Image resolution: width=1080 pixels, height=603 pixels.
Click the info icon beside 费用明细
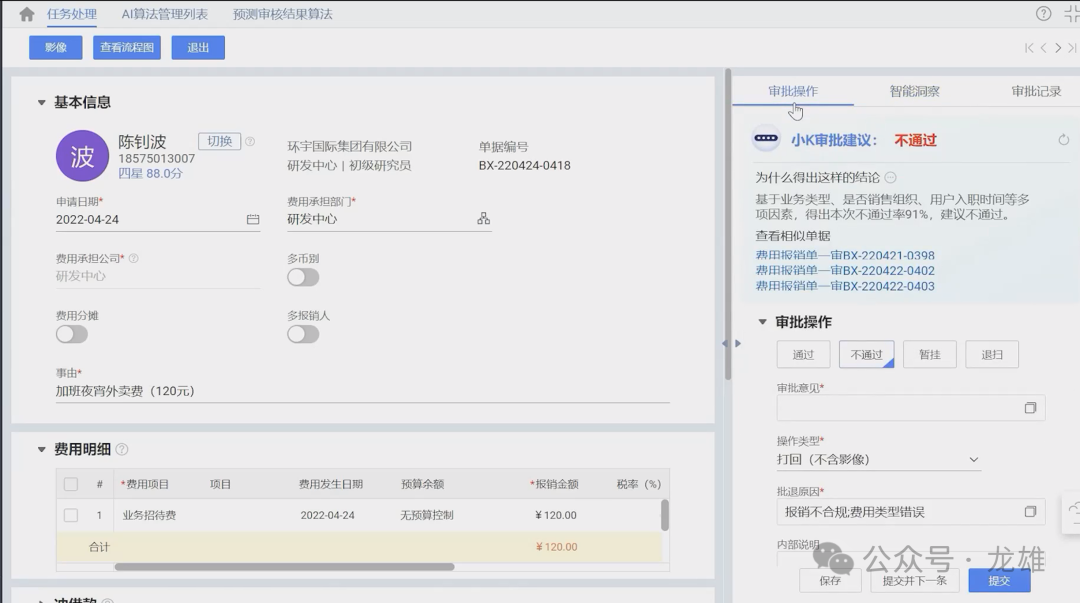pos(122,450)
